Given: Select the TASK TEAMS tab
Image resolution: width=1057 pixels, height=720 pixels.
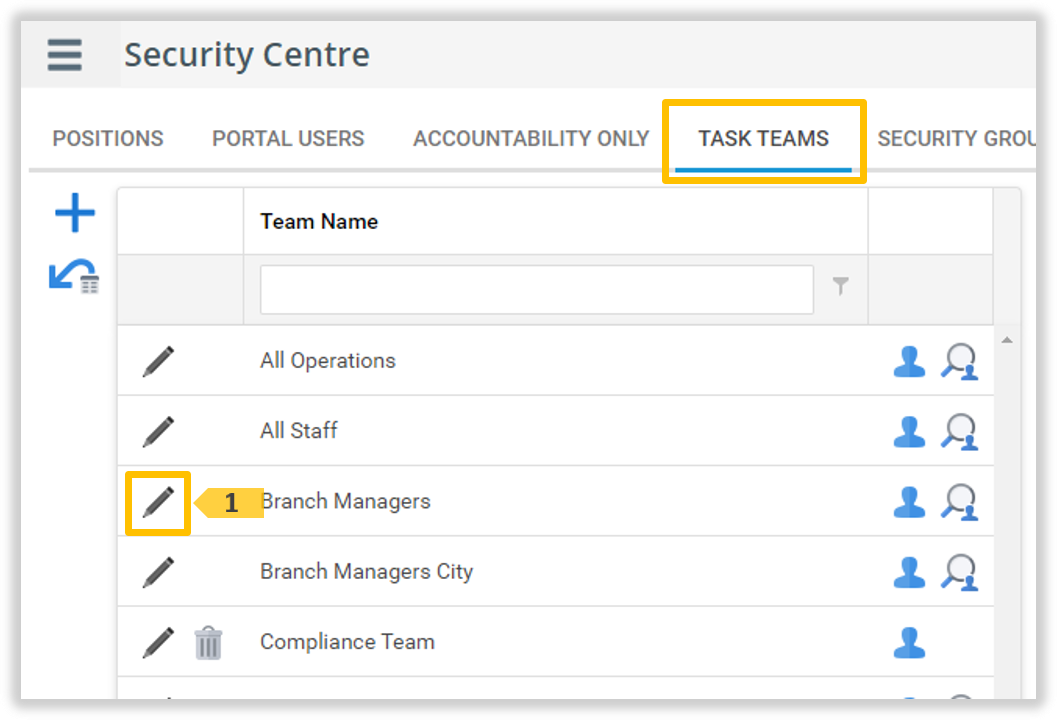Looking at the screenshot, I should point(763,139).
